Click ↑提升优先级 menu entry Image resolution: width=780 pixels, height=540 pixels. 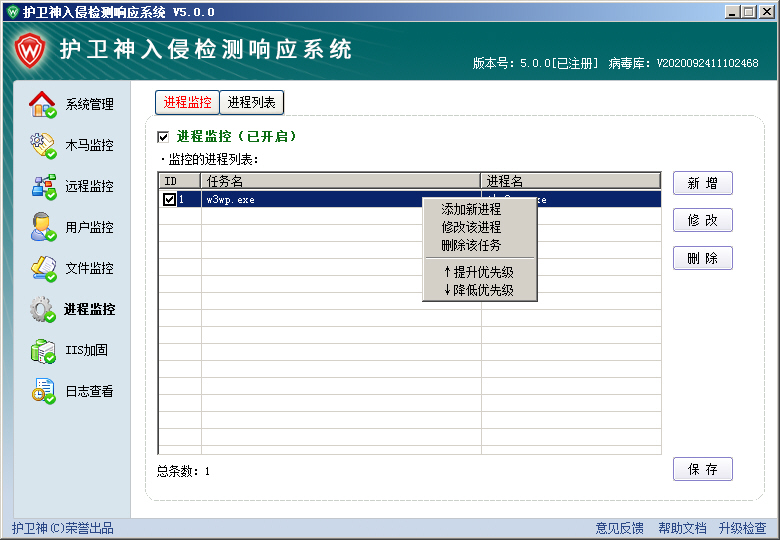click(x=478, y=272)
